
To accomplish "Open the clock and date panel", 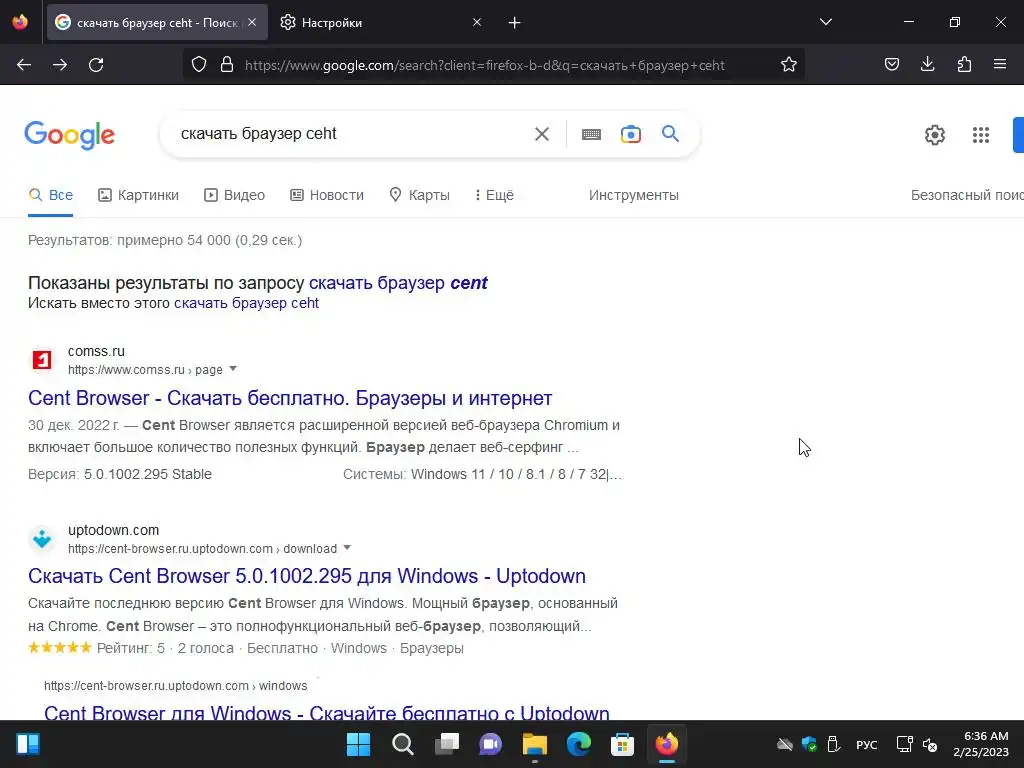I will (981, 744).
